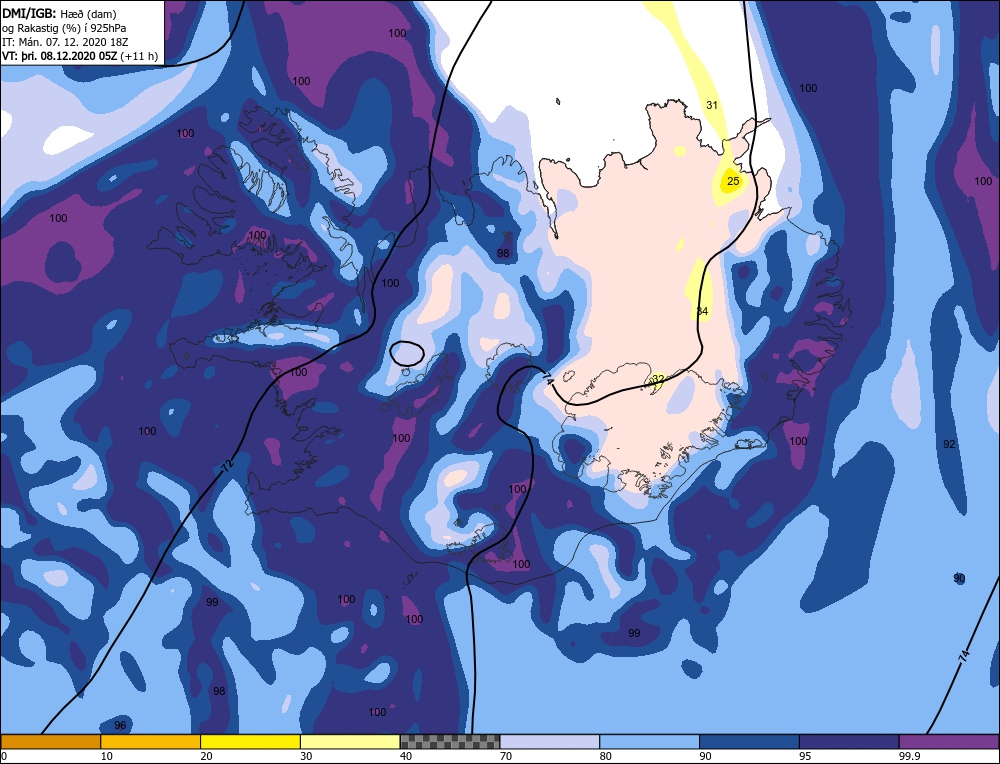Viewport: 1000px width, 764px height.
Task: Click the checkered 40–70 legend swatch
Action: (450, 742)
